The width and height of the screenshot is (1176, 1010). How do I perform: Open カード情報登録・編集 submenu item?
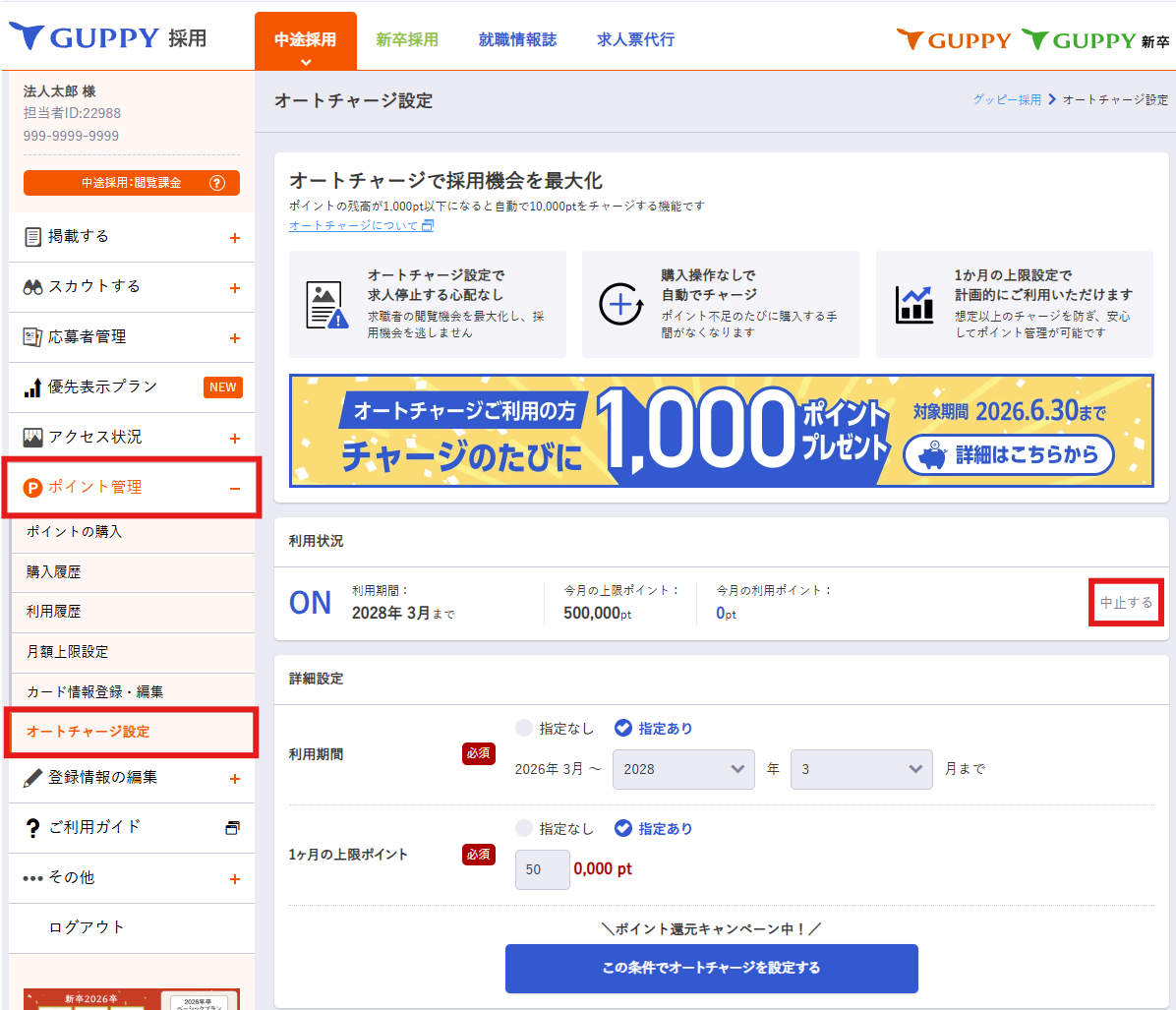click(x=133, y=691)
